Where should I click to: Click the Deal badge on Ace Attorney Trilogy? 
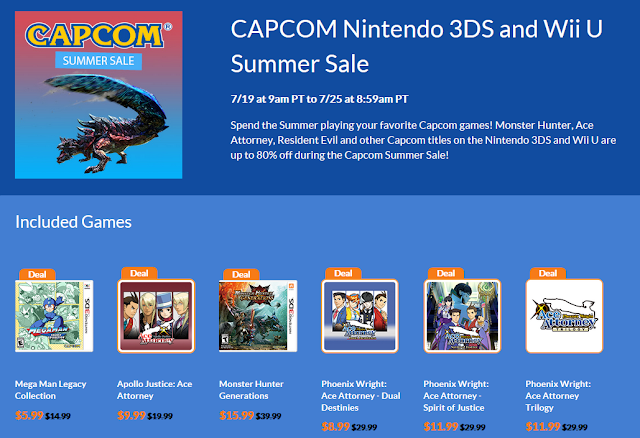pos(548,273)
